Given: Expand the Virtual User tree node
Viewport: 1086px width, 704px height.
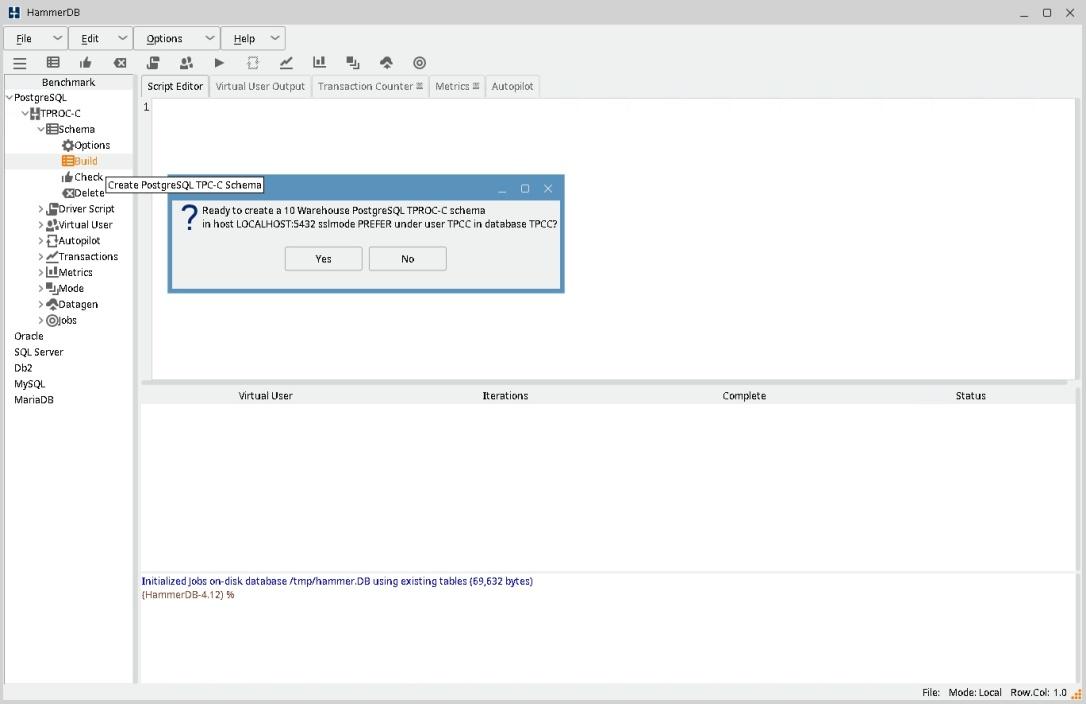Looking at the screenshot, I should 41,225.
